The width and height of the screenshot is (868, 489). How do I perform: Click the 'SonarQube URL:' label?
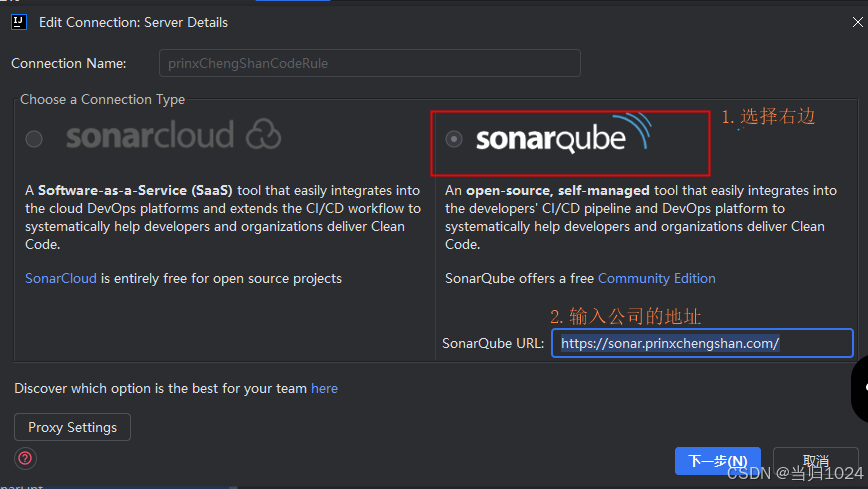tap(493, 343)
